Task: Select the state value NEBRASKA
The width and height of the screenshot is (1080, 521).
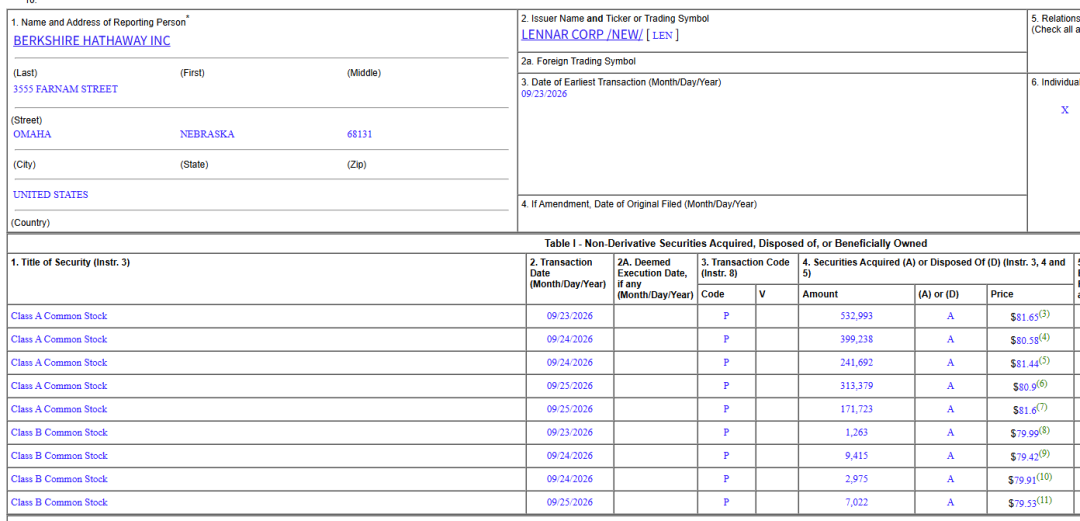Action: point(207,134)
